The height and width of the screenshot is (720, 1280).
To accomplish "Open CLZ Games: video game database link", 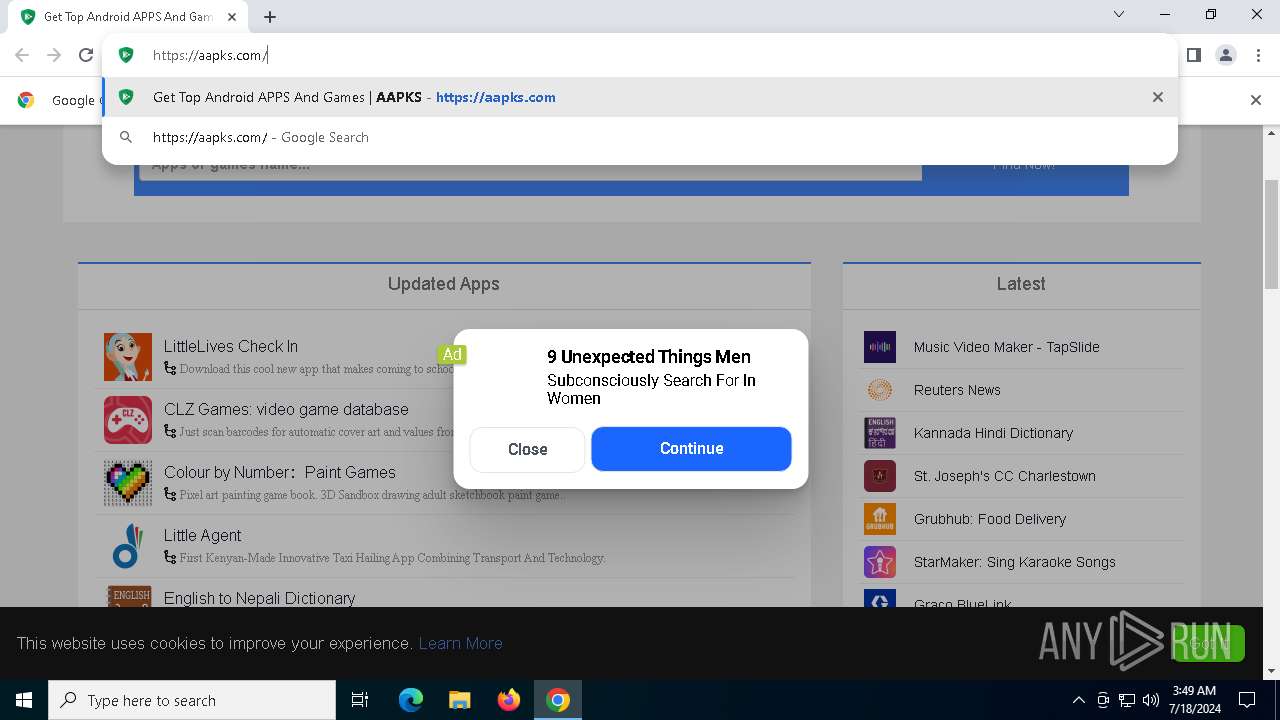I will 286,409.
